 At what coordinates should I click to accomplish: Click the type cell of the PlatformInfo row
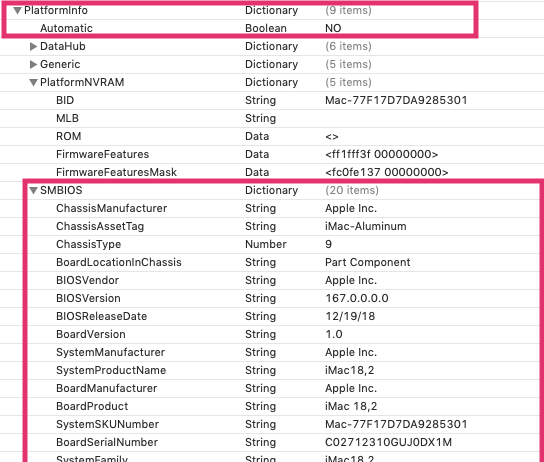[x=271, y=10]
